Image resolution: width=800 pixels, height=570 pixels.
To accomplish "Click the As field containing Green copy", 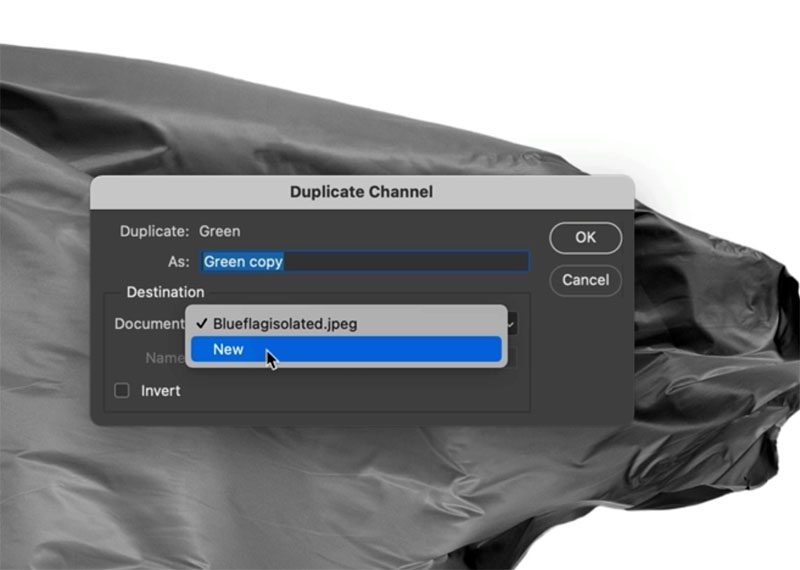I will [x=364, y=261].
